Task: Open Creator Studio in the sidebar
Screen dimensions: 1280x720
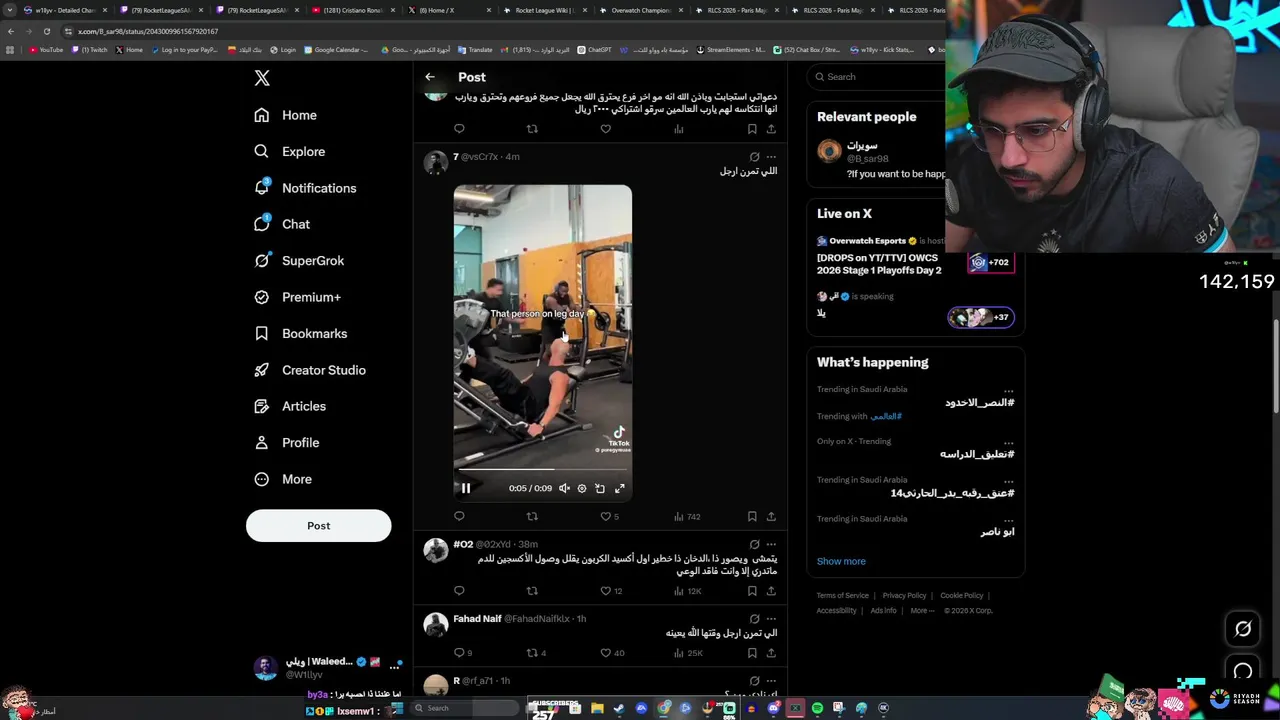Action: point(309,370)
